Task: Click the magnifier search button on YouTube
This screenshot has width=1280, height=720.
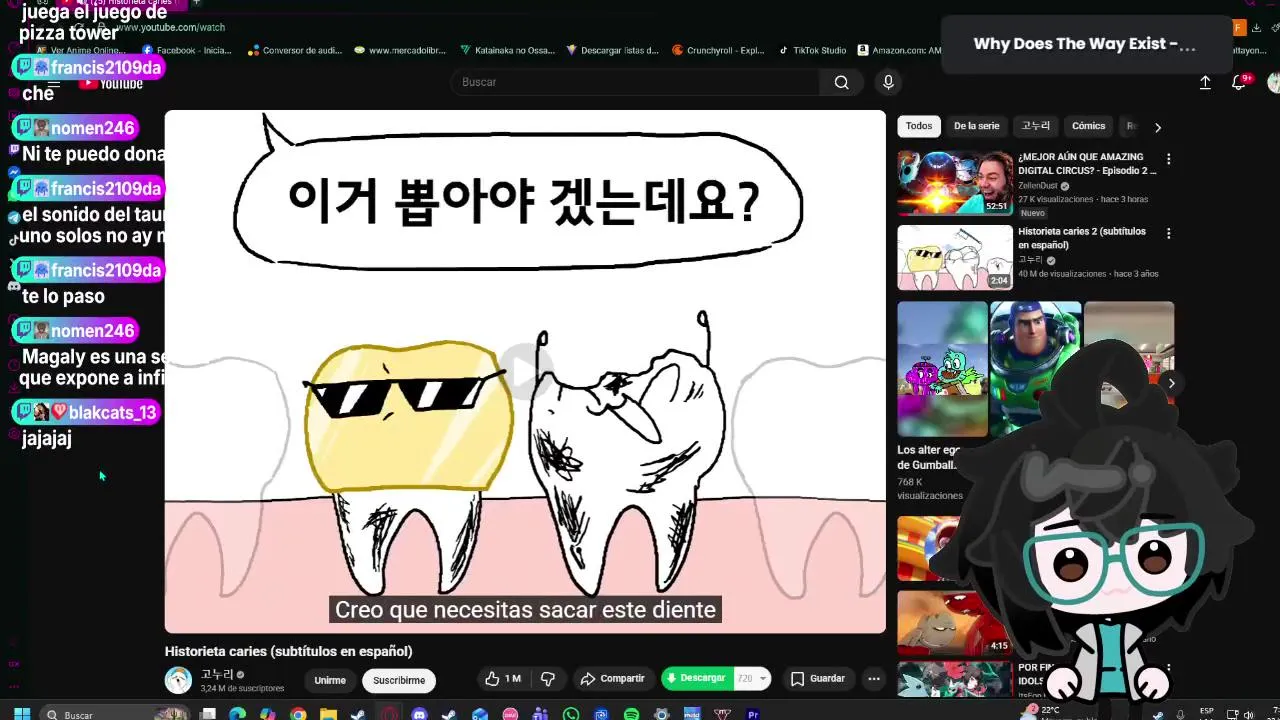Action: [x=842, y=82]
